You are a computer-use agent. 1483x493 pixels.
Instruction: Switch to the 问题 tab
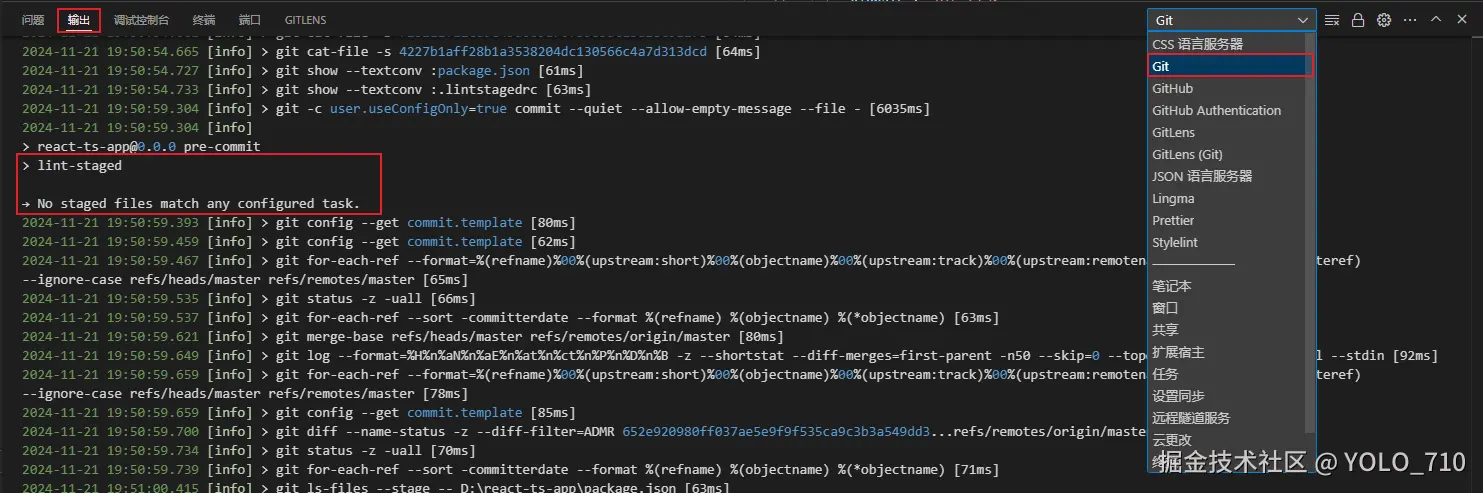click(33, 20)
